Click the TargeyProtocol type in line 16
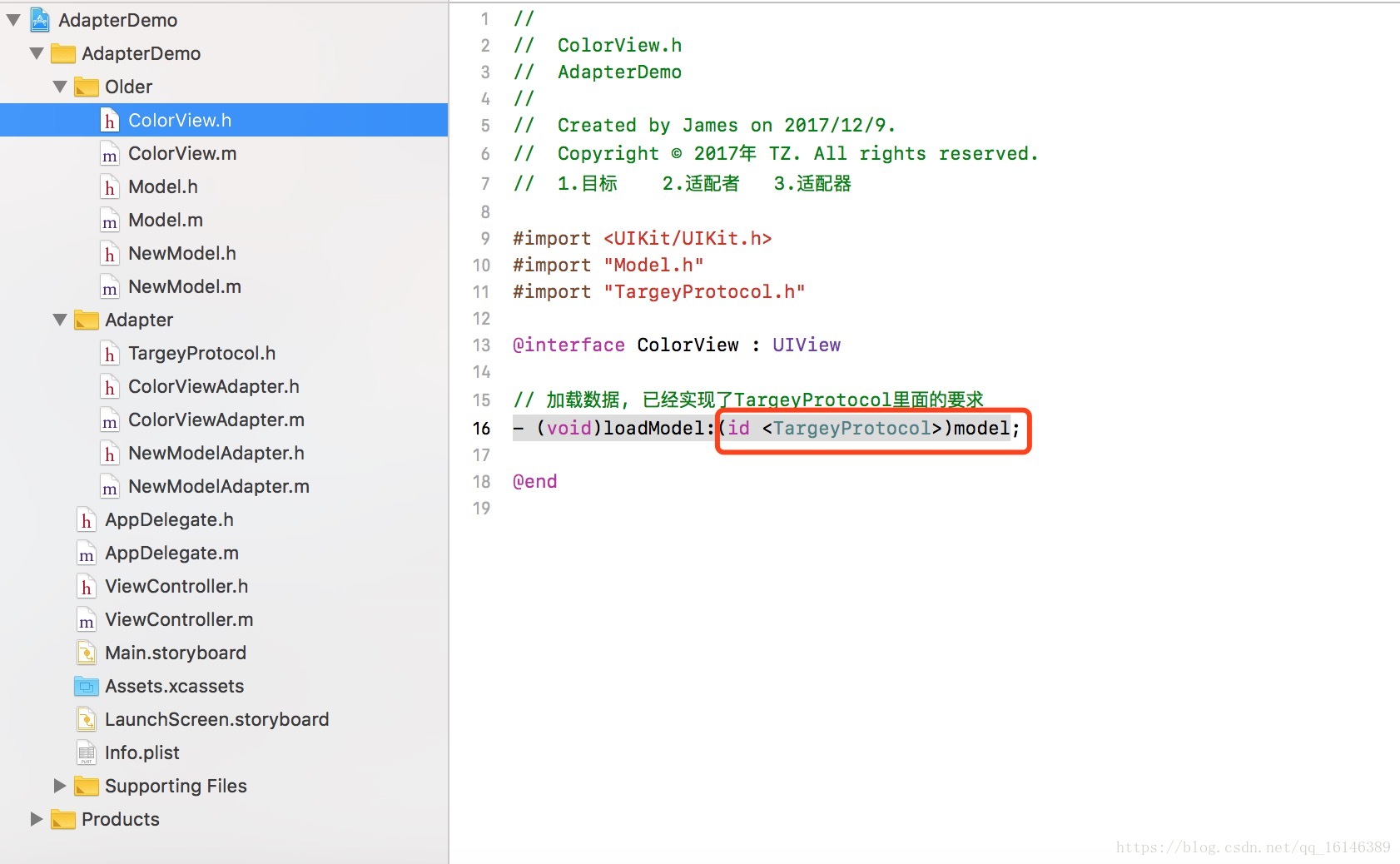1400x864 pixels. [851, 429]
